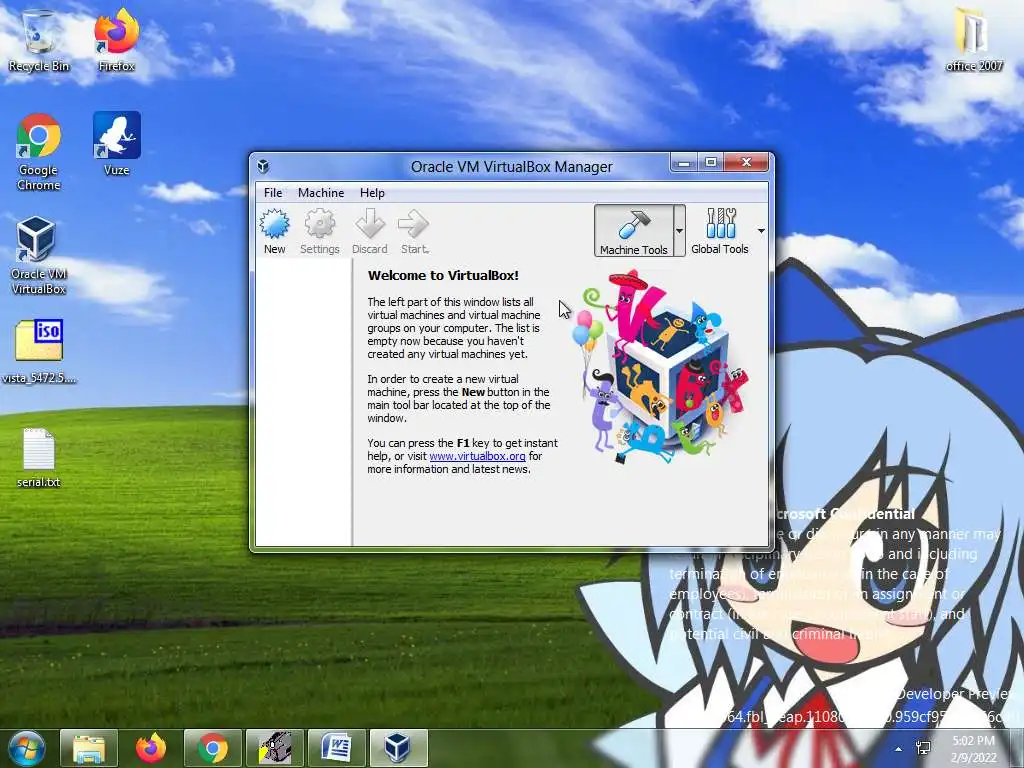Click the Welcome to VirtualBox! heading
This screenshot has width=1024, height=768.
tap(443, 275)
